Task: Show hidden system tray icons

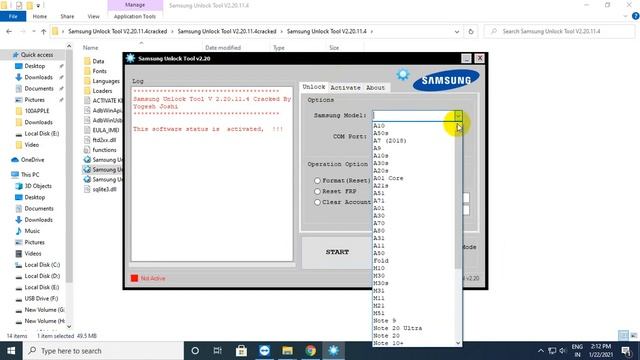Action: tap(540, 351)
